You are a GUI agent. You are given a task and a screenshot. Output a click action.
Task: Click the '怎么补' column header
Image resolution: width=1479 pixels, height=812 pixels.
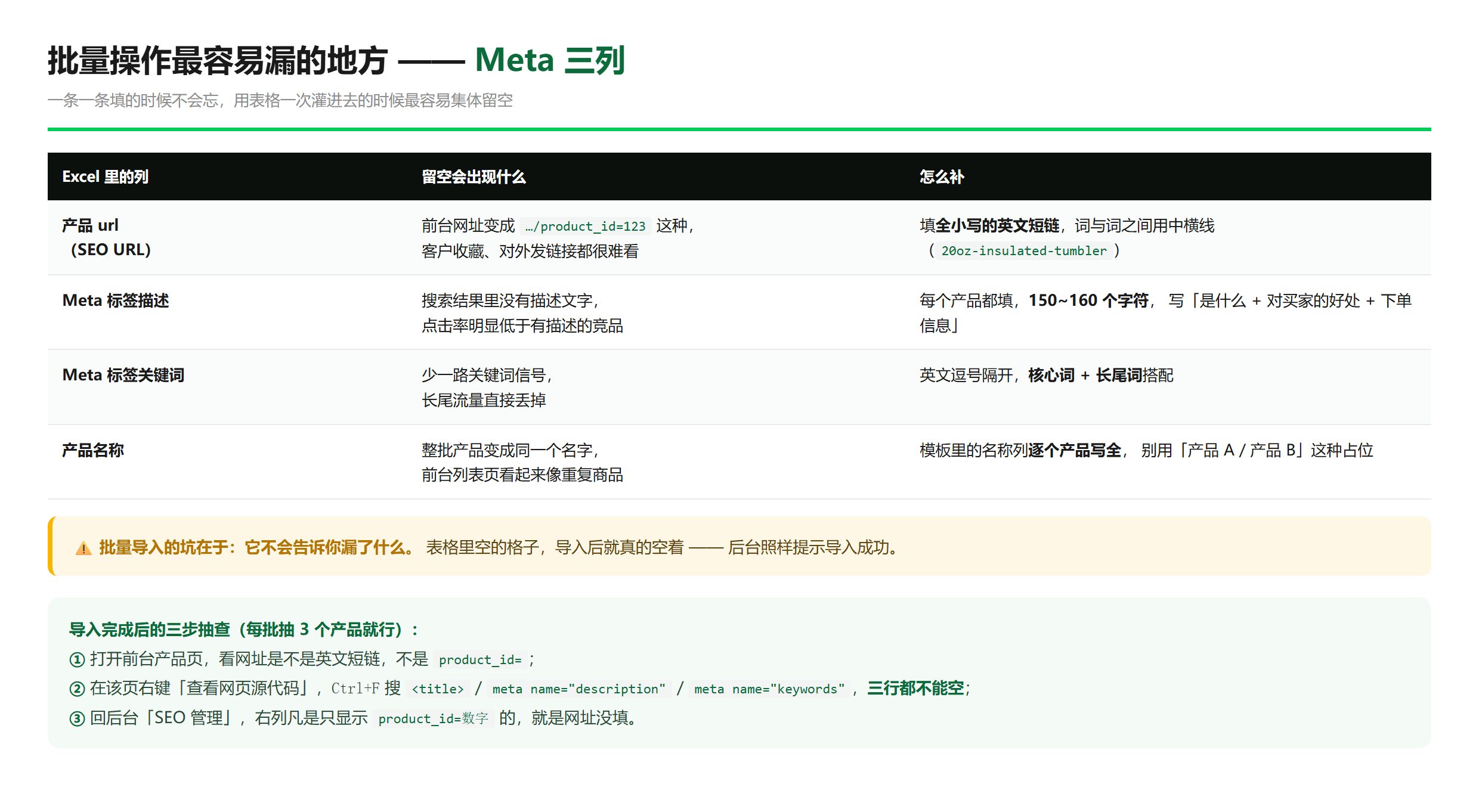(x=942, y=176)
